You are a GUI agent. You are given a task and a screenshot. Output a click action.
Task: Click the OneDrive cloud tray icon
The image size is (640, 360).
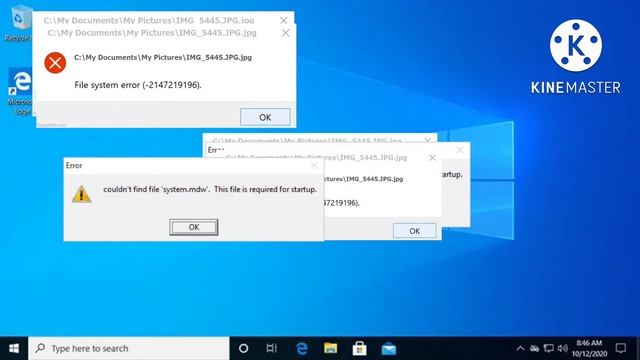click(534, 348)
